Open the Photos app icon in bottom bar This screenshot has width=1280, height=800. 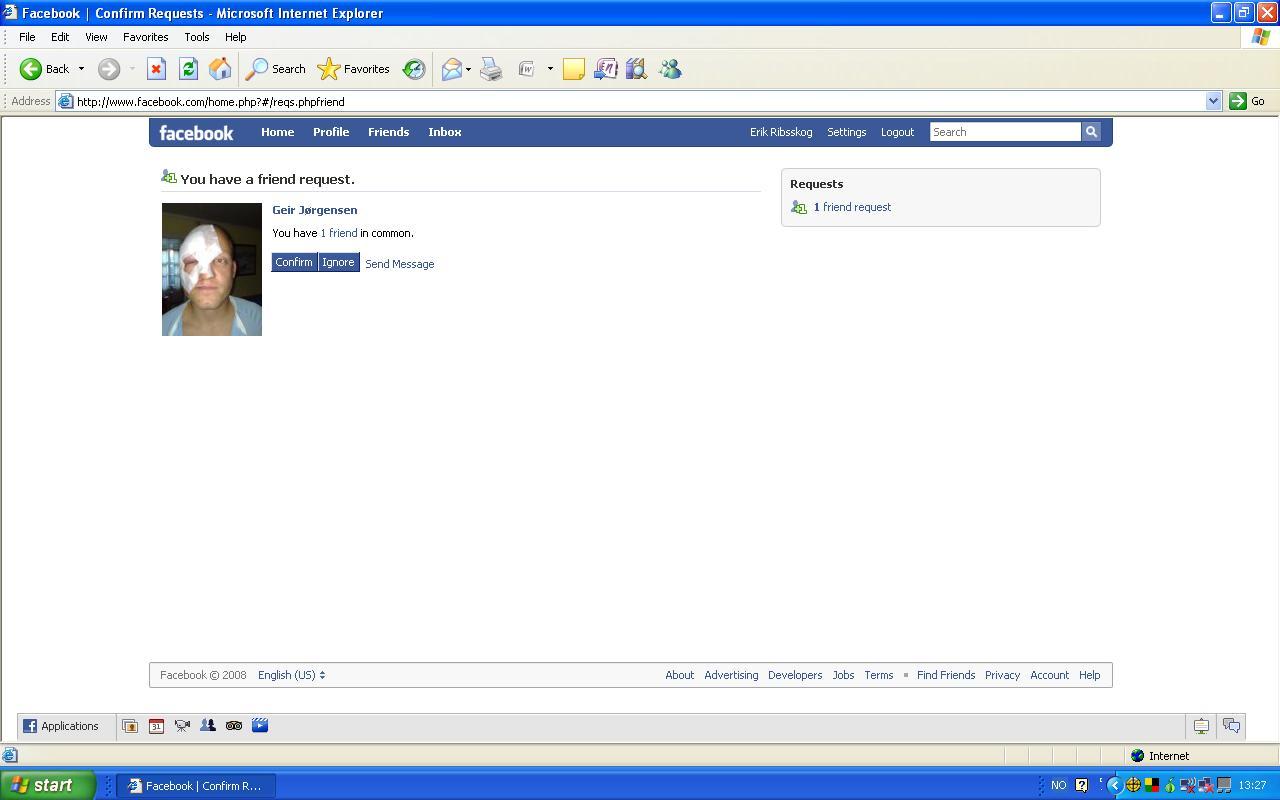click(x=130, y=726)
